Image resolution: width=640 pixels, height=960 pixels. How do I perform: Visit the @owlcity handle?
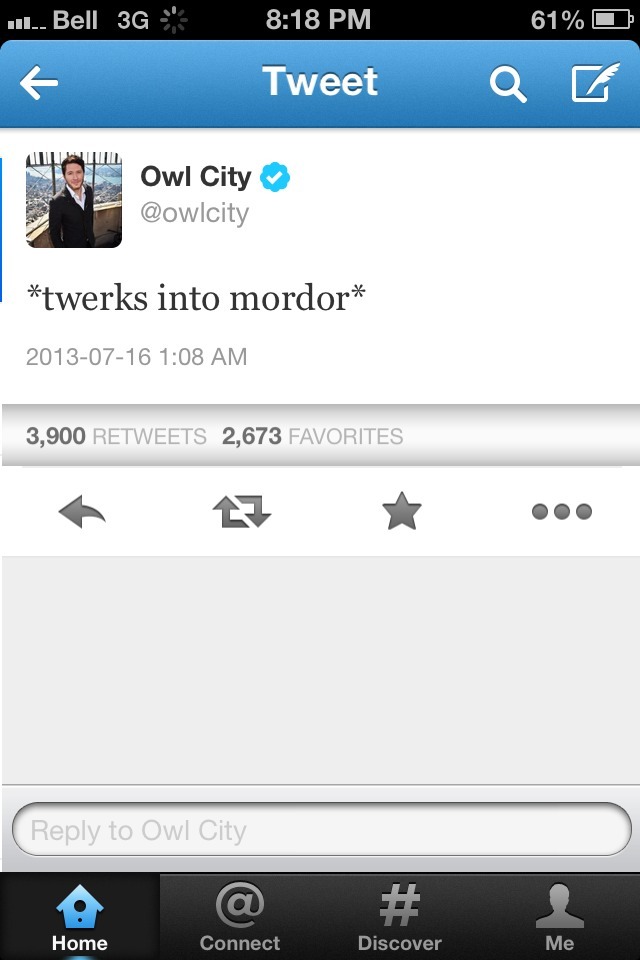(x=195, y=213)
